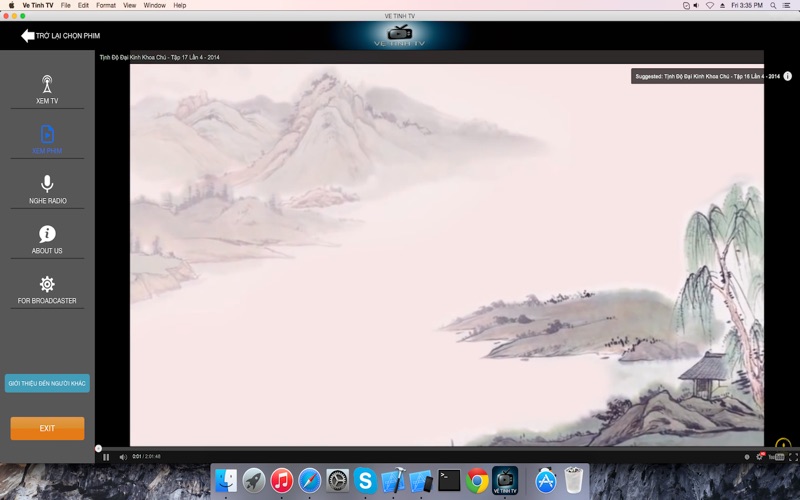Open the XEM TV antenna icon
The image size is (800, 500).
[47, 84]
